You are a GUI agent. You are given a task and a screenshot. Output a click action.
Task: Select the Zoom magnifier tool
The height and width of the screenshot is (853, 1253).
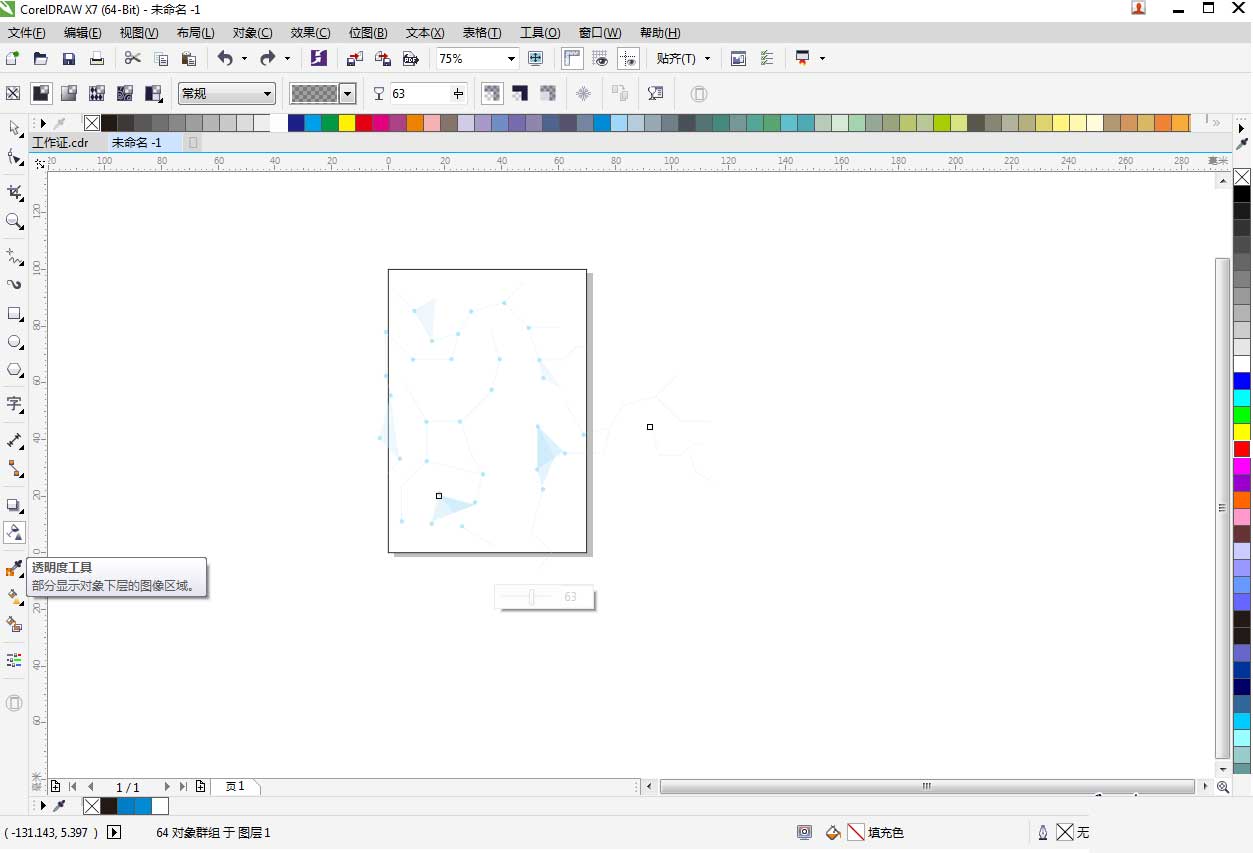(x=14, y=221)
